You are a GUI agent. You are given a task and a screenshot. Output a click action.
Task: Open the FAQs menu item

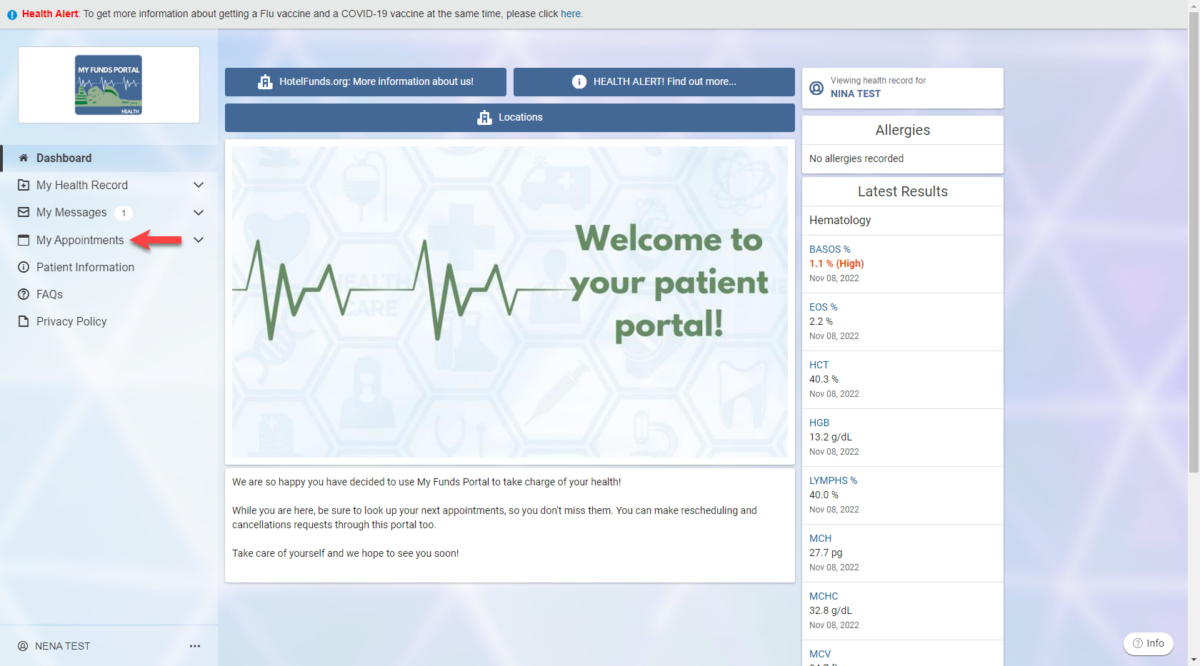coord(49,294)
